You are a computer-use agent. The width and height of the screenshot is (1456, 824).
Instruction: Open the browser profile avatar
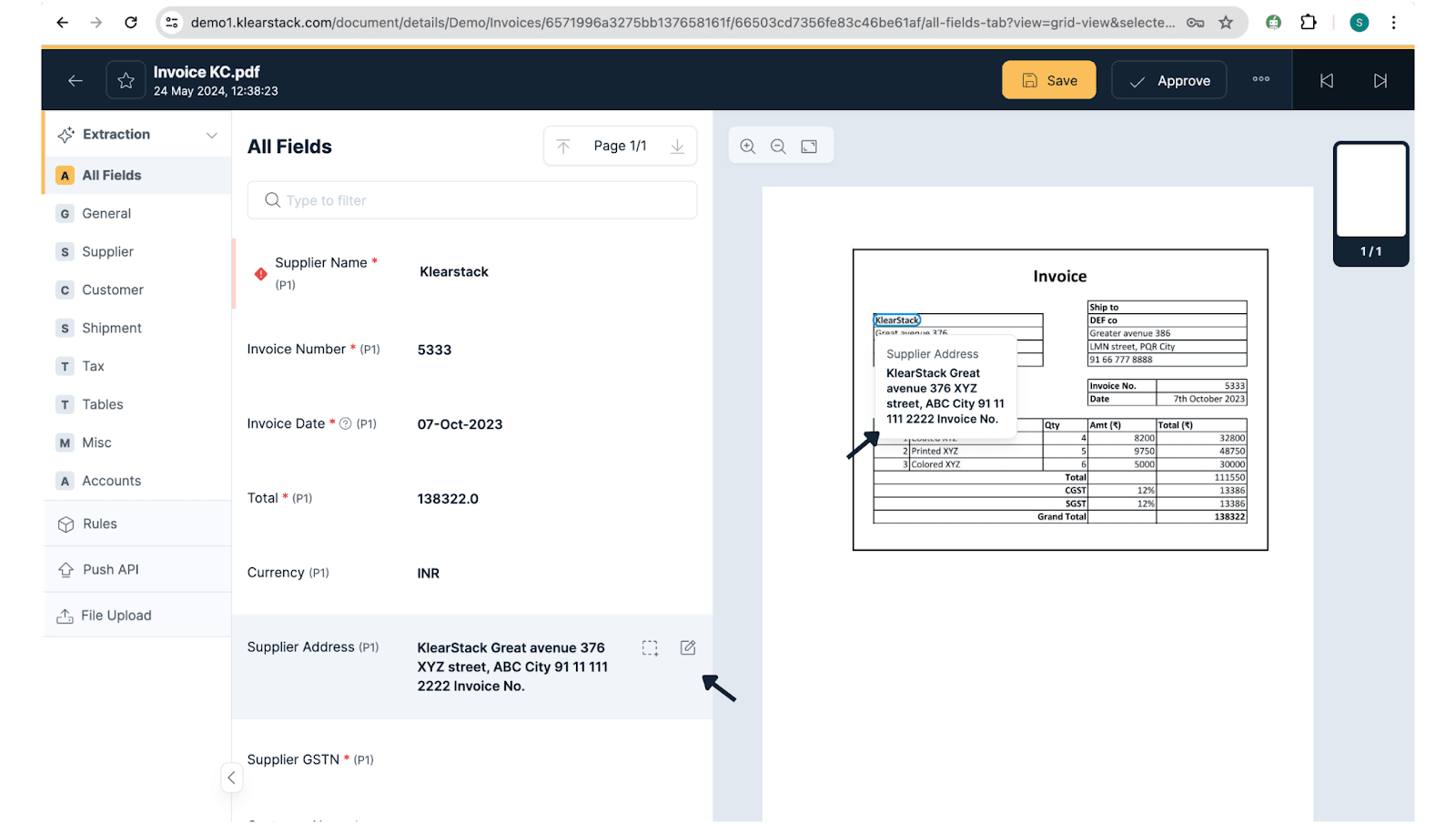click(x=1359, y=23)
